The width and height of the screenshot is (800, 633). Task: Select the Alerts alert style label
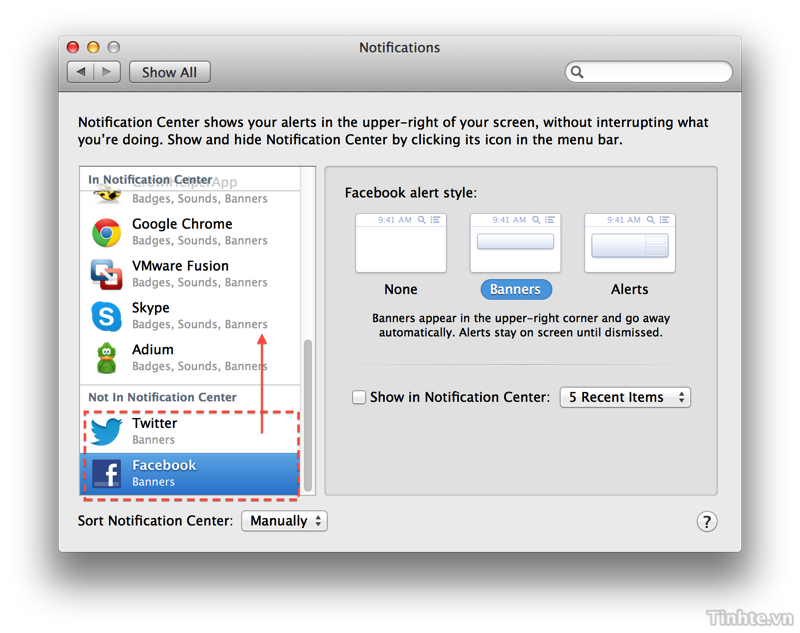pyautogui.click(x=630, y=289)
